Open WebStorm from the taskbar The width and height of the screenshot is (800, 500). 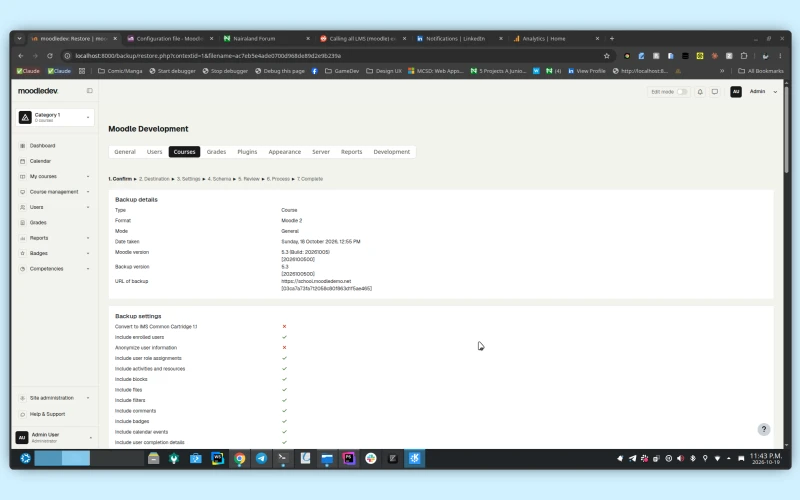[217, 458]
